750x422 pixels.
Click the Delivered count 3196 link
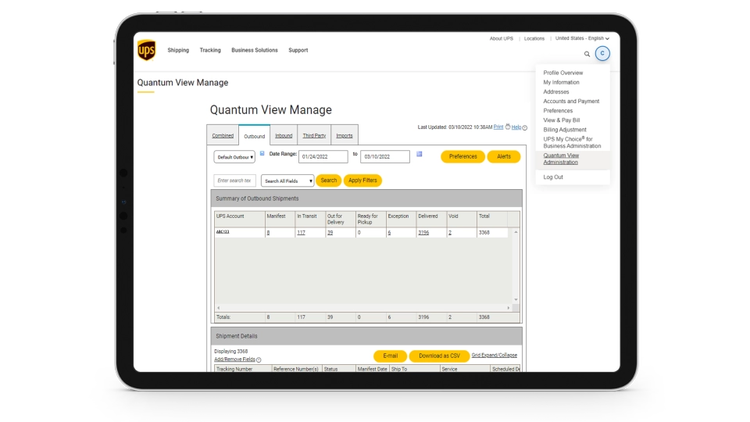point(423,233)
